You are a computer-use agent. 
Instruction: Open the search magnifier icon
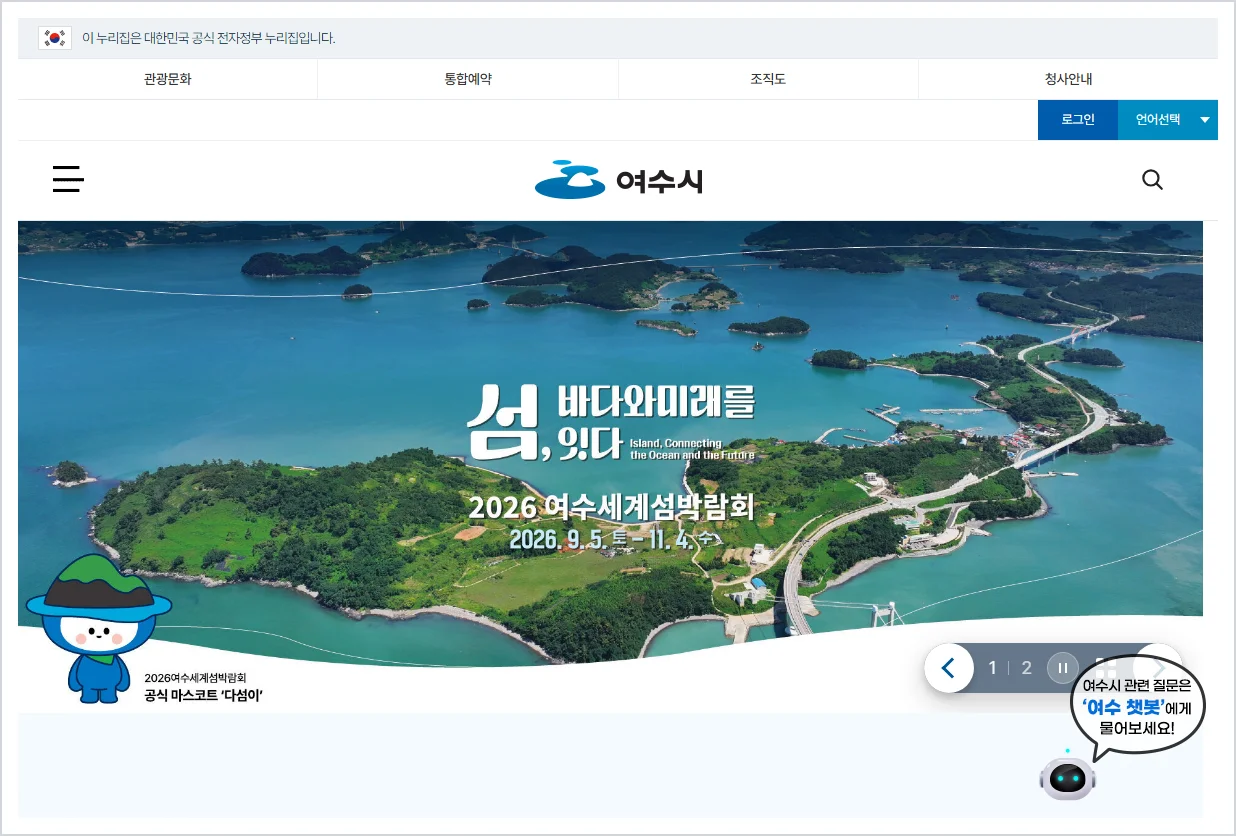click(x=1152, y=180)
